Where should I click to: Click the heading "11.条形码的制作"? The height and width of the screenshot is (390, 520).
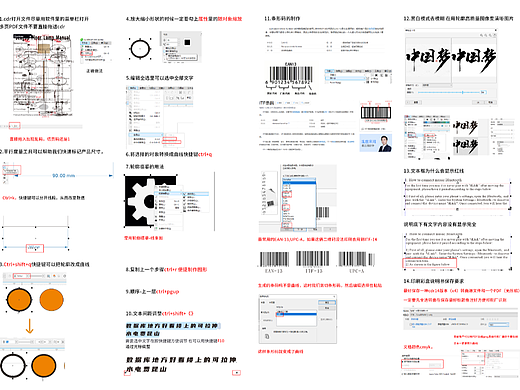282,18
